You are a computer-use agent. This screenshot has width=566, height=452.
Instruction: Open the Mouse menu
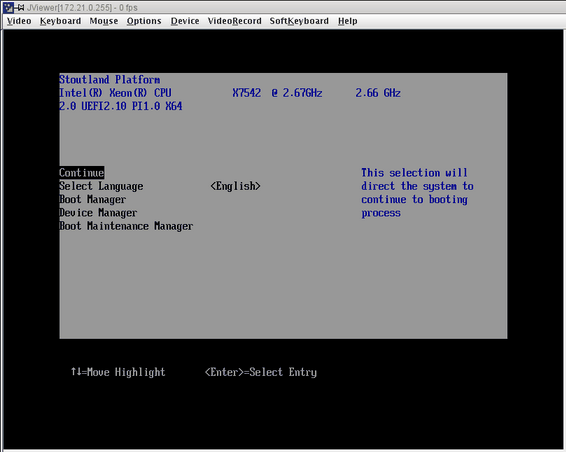[104, 21]
